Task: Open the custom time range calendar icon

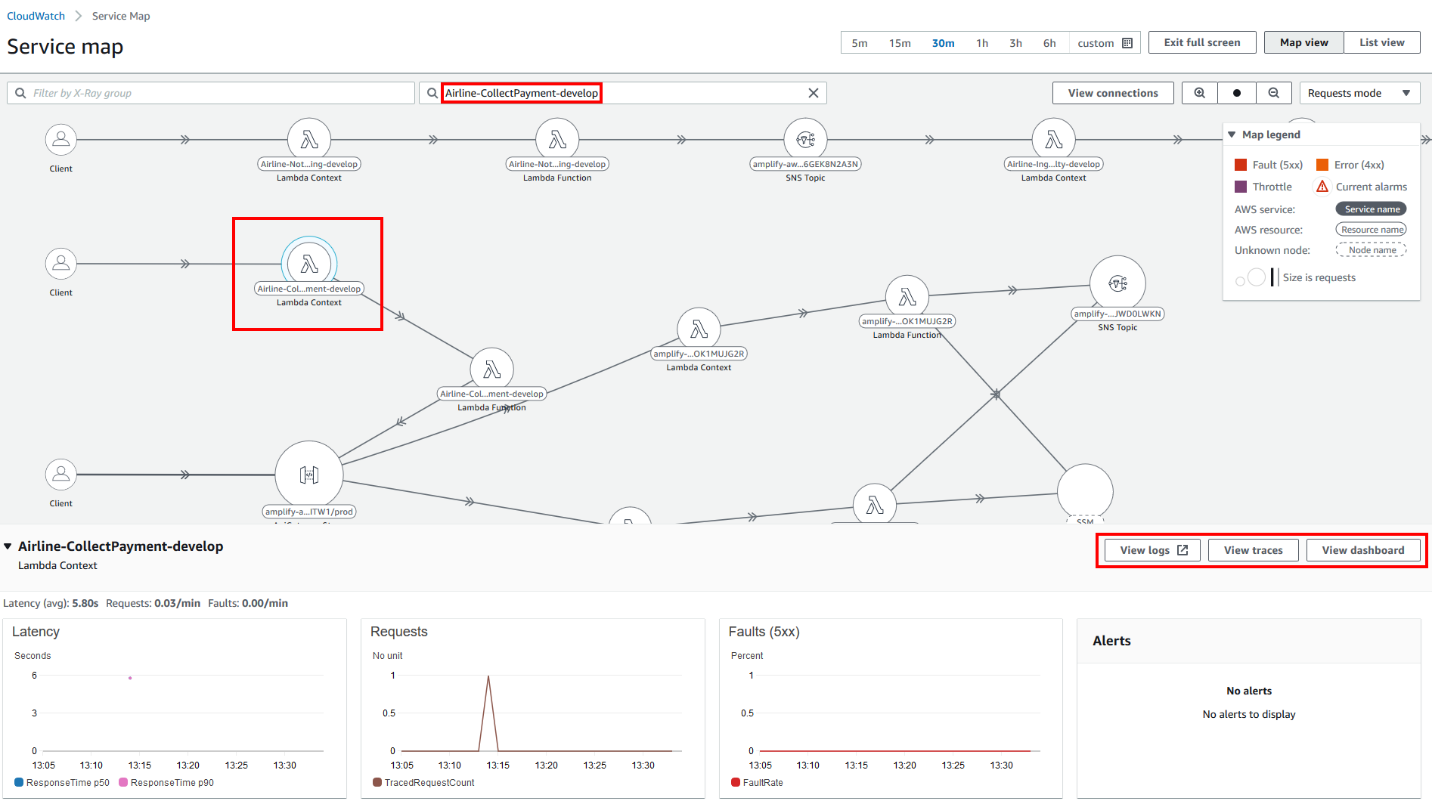Action: coord(1125,43)
